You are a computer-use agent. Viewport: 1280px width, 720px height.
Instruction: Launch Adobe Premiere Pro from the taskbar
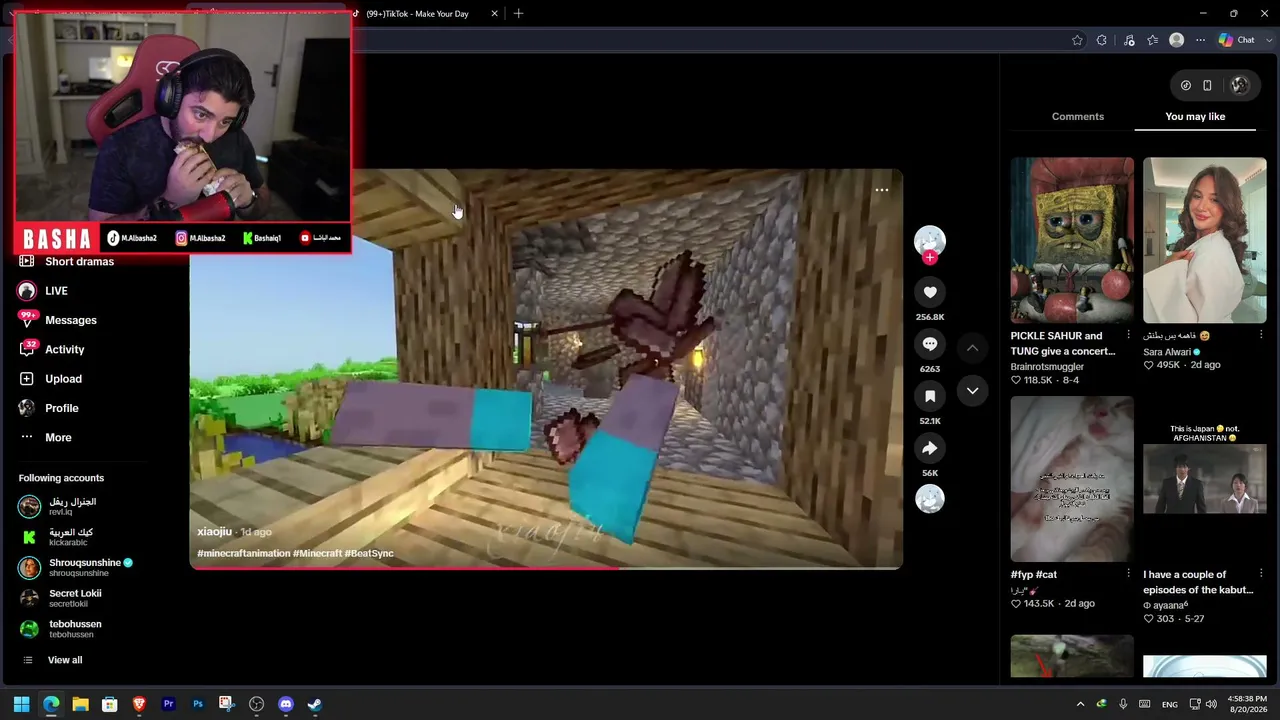coord(168,704)
